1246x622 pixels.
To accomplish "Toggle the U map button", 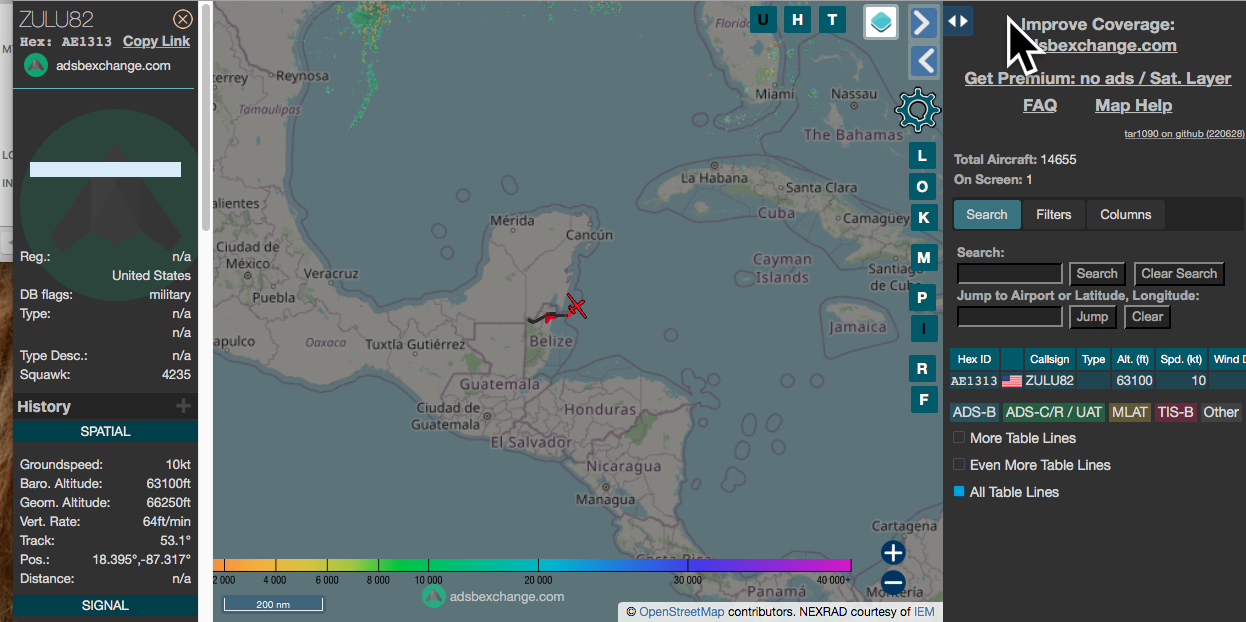I will pos(763,19).
